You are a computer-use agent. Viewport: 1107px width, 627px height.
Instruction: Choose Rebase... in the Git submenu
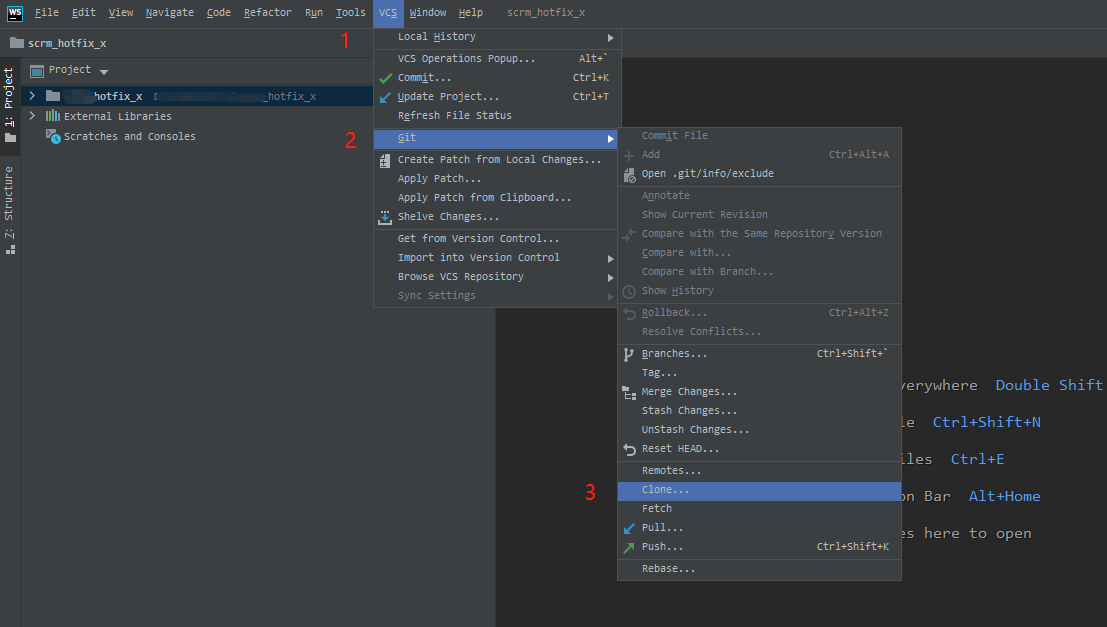tap(760, 569)
